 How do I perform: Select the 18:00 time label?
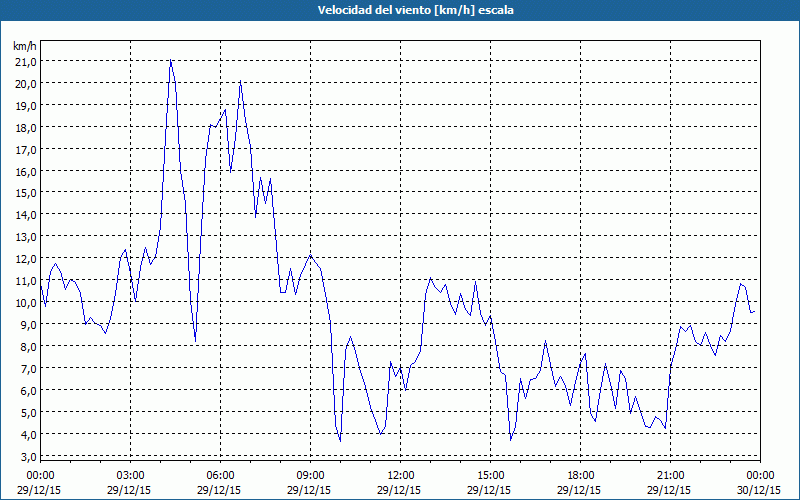click(580, 476)
